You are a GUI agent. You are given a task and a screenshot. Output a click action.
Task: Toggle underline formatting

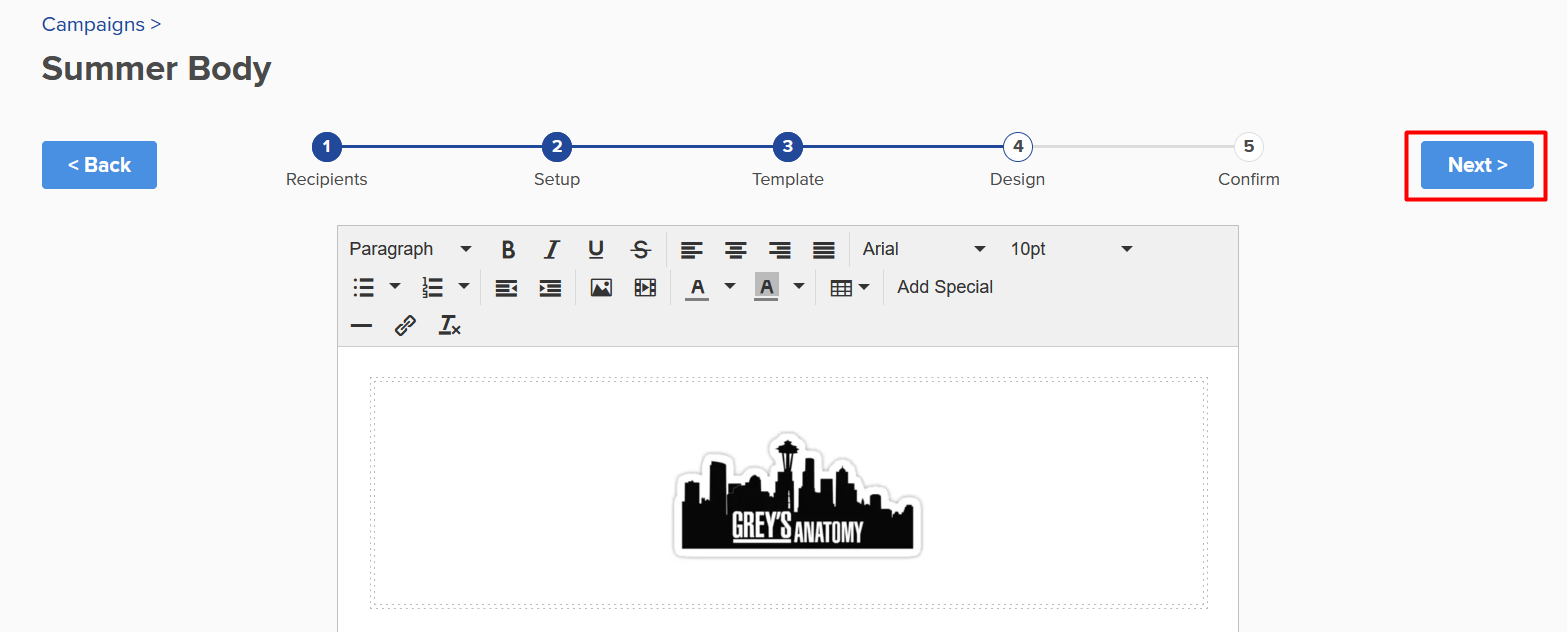(596, 249)
